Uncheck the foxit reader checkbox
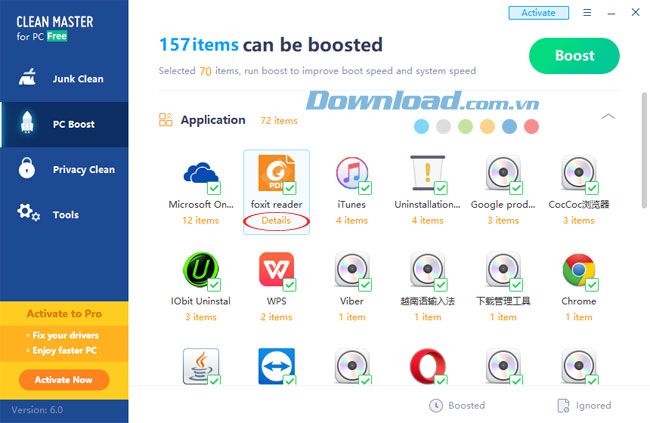650x423 pixels. point(289,188)
